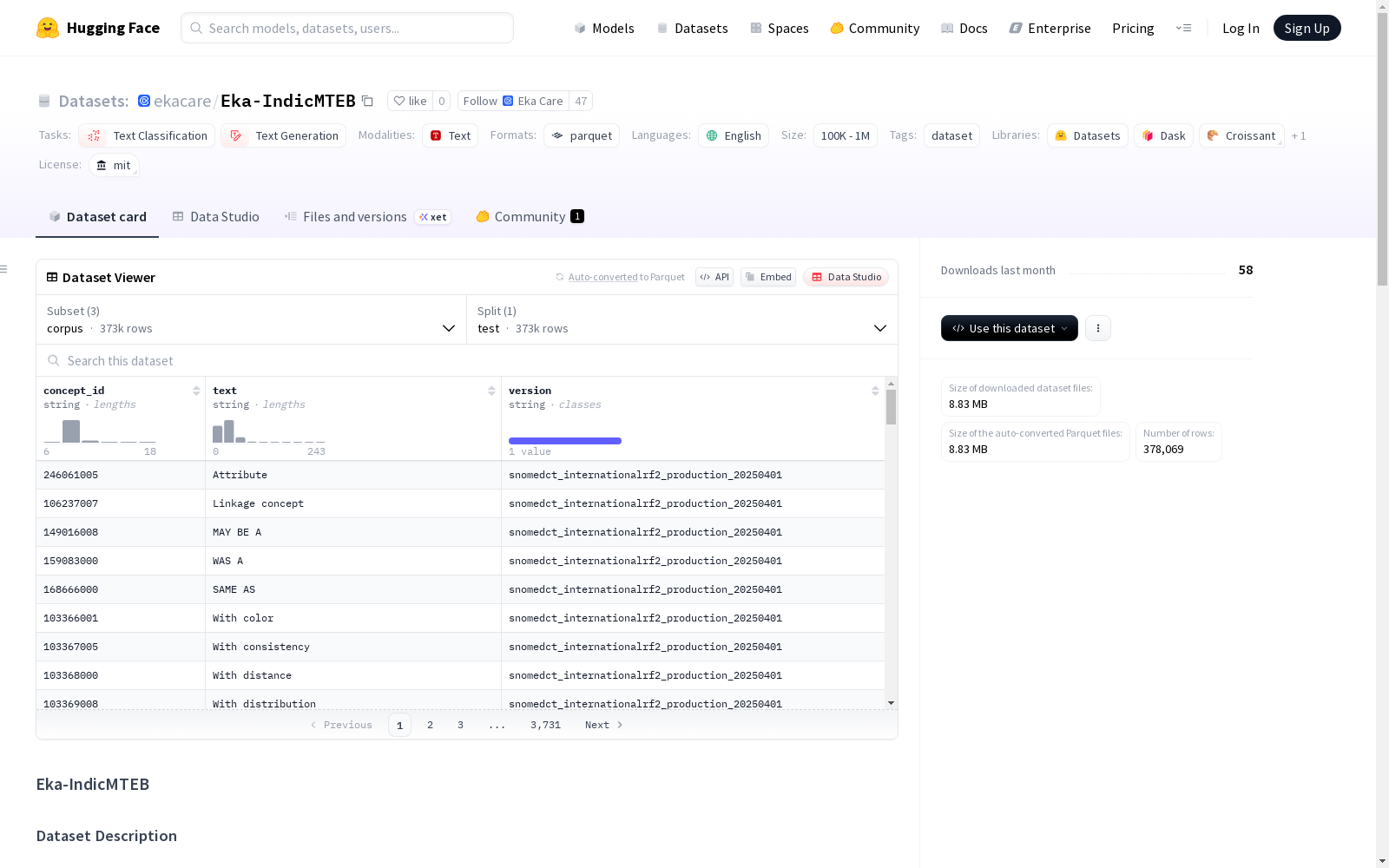Open the API button in Dataset Viewer
The height and width of the screenshot is (868, 1389).
[x=714, y=277]
